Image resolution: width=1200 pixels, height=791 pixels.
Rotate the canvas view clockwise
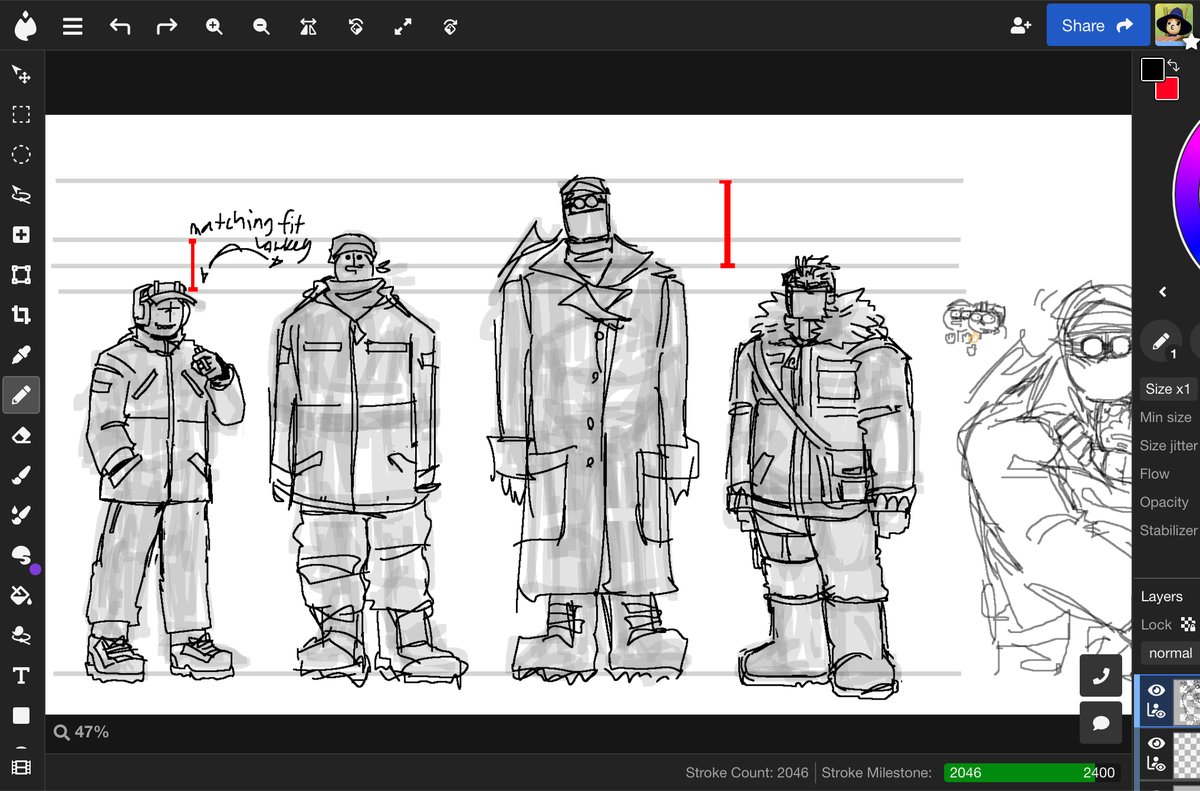pyautogui.click(x=450, y=27)
